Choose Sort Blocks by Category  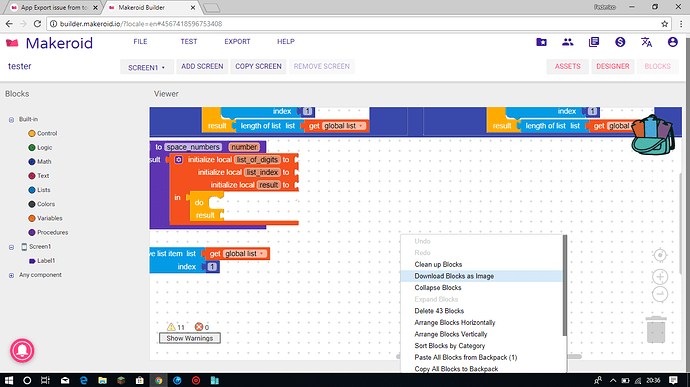point(481,346)
